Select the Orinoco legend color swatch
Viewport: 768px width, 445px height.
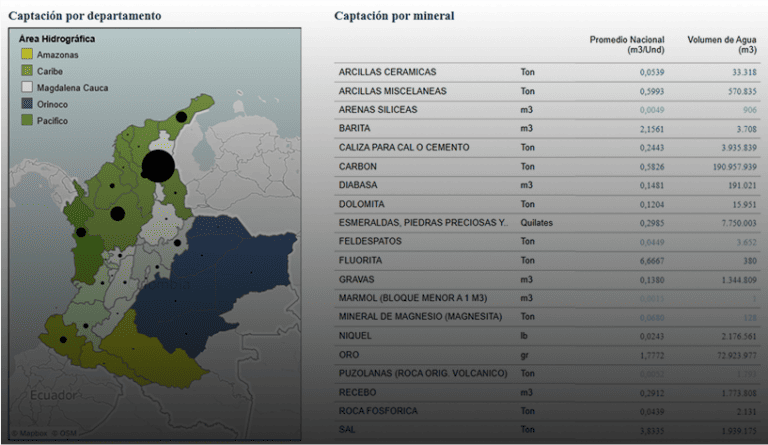[x=27, y=103]
